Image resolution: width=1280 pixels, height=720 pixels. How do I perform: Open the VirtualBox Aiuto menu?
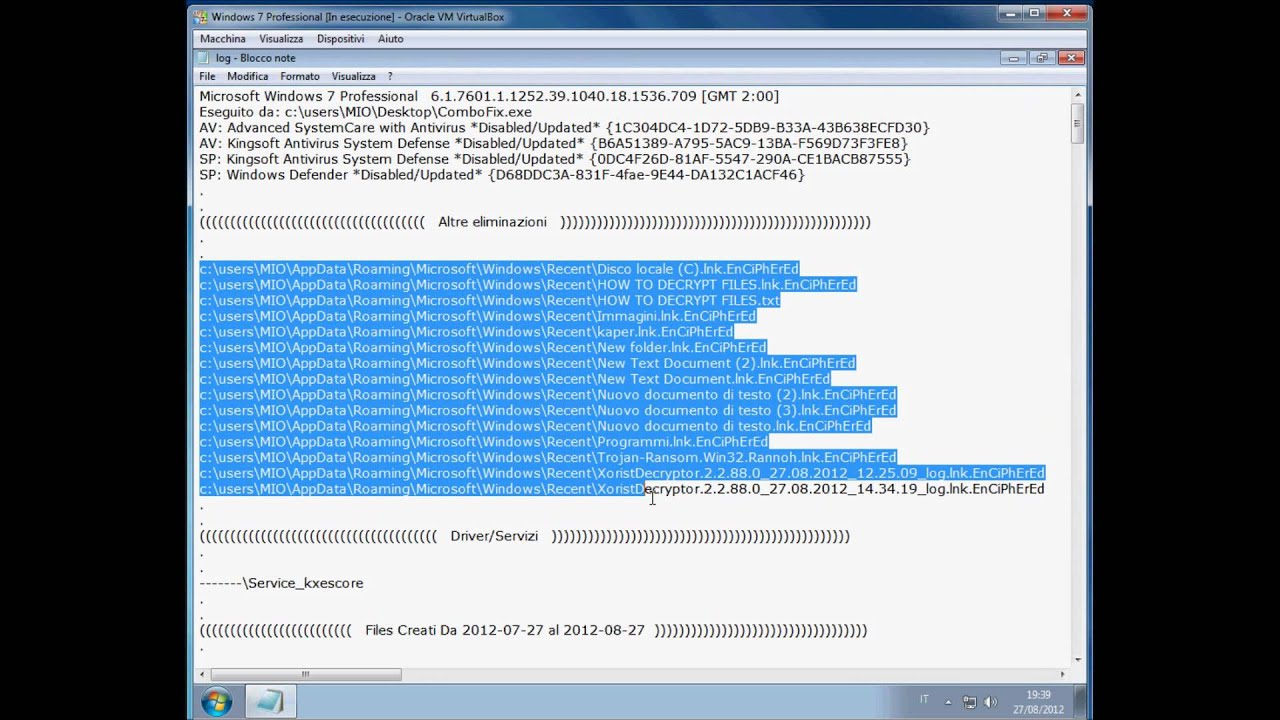click(x=391, y=38)
